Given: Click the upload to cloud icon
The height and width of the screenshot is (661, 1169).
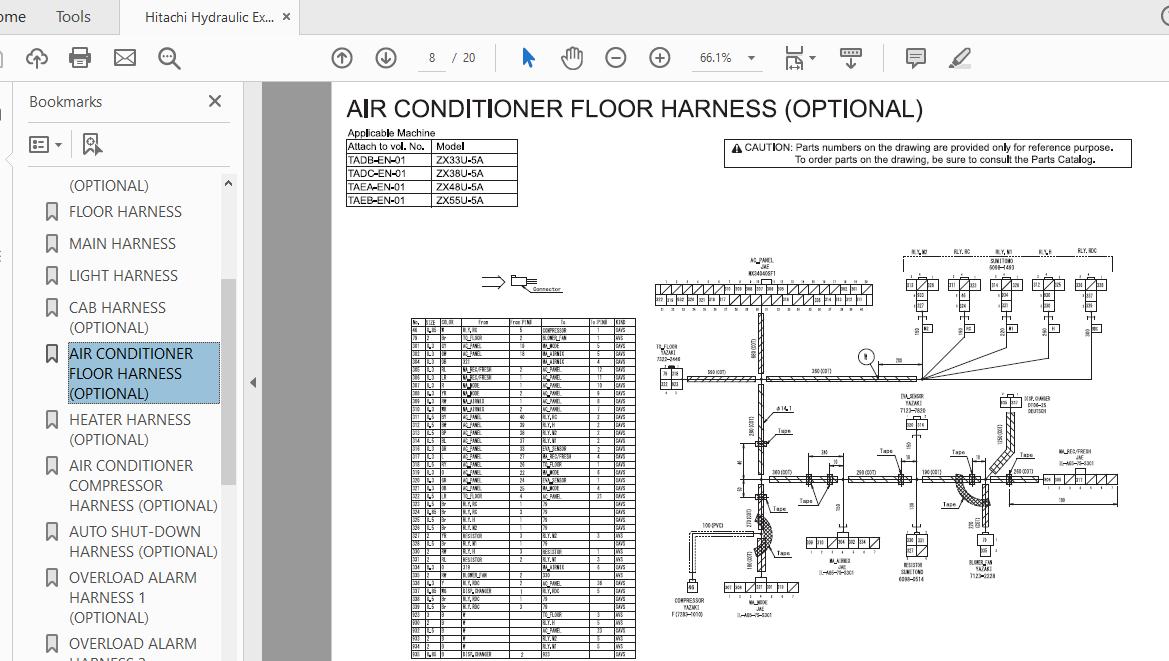Looking at the screenshot, I should point(37,58).
